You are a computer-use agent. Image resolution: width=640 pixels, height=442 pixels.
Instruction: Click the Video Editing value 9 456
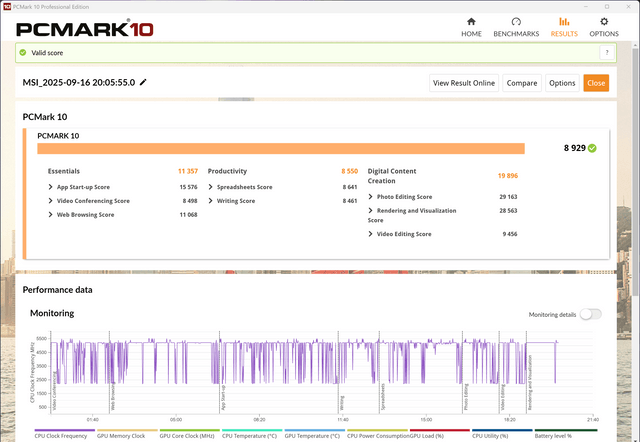pos(510,234)
